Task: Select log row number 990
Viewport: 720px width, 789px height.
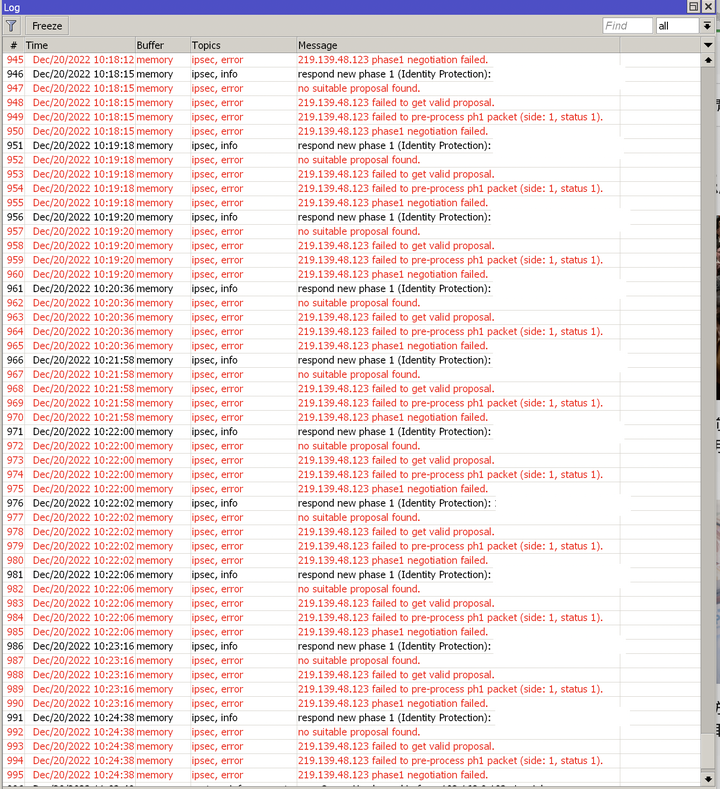Action: pyautogui.click(x=15, y=703)
